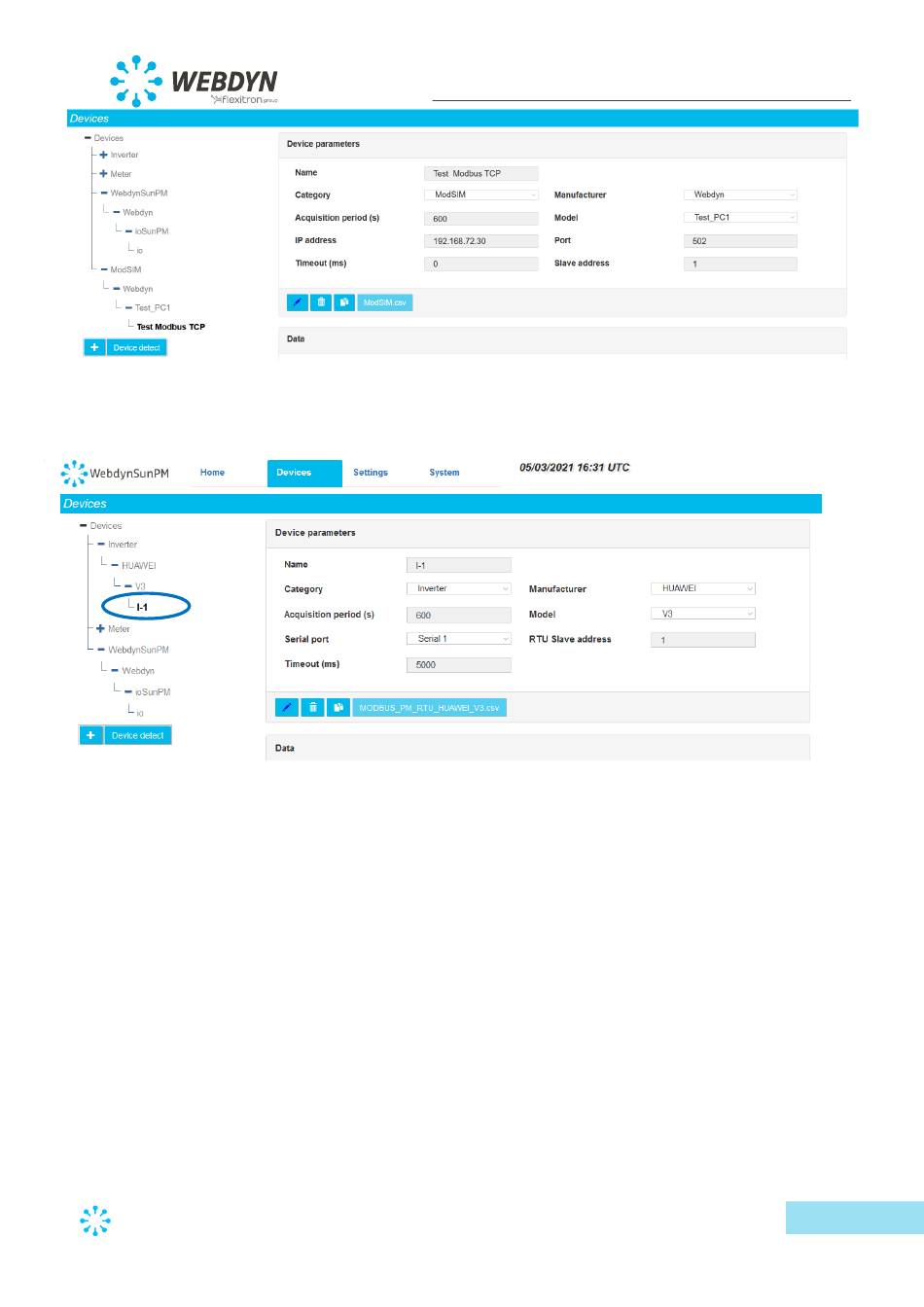Open the Model dropdown showing Test_PC1
Viewport: 924px width, 1307px height.
point(740,218)
